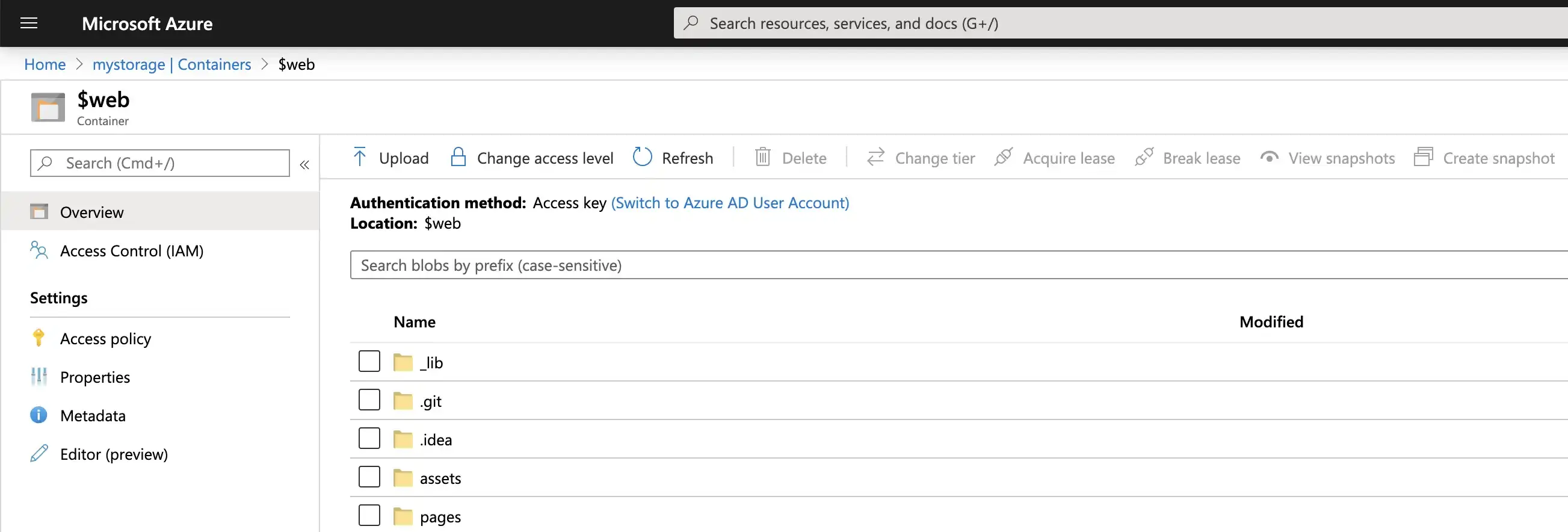The image size is (1568, 532).
Task: Click the .idea folder icon
Action: pos(403,439)
